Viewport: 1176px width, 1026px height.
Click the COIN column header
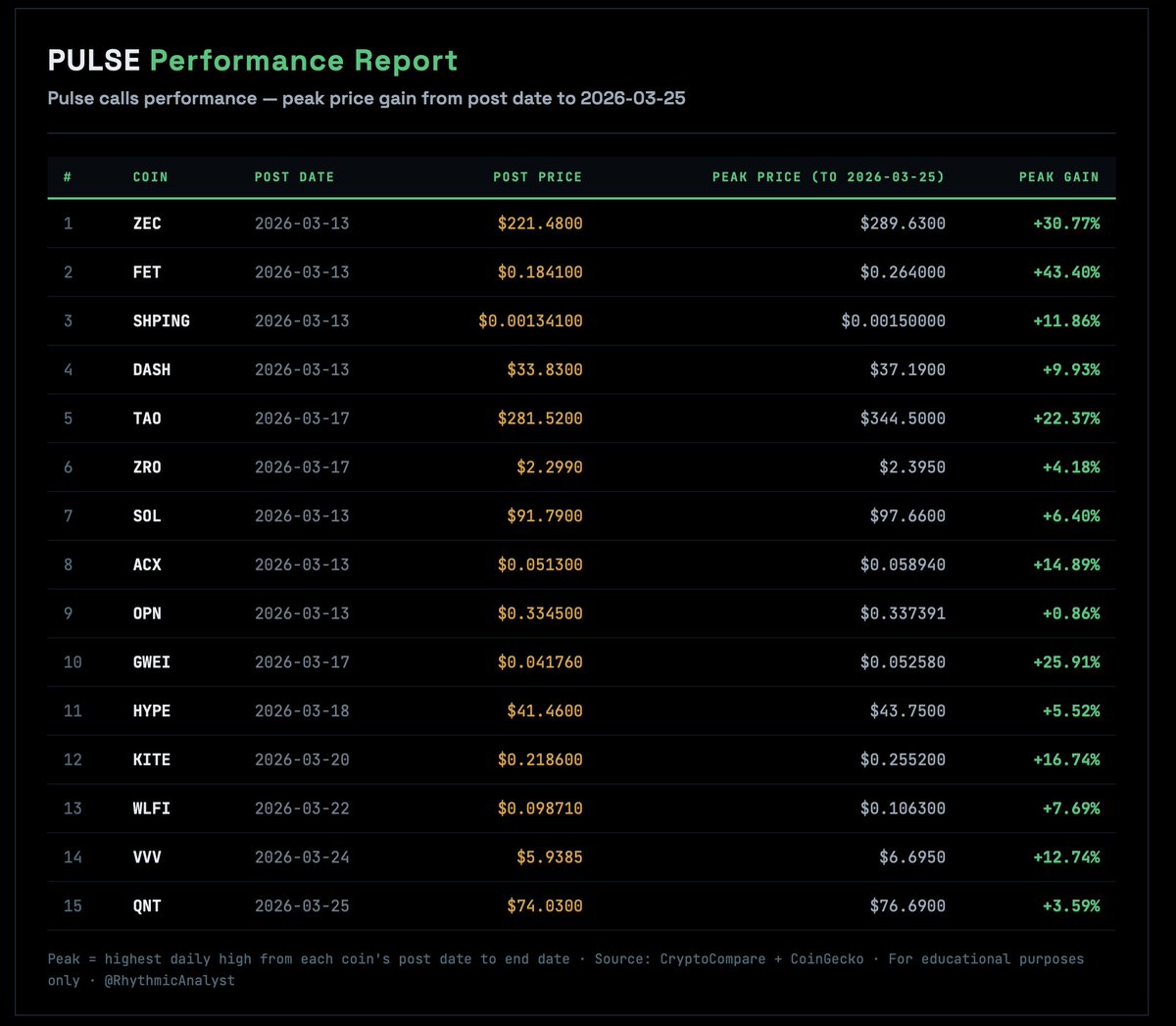tap(149, 177)
